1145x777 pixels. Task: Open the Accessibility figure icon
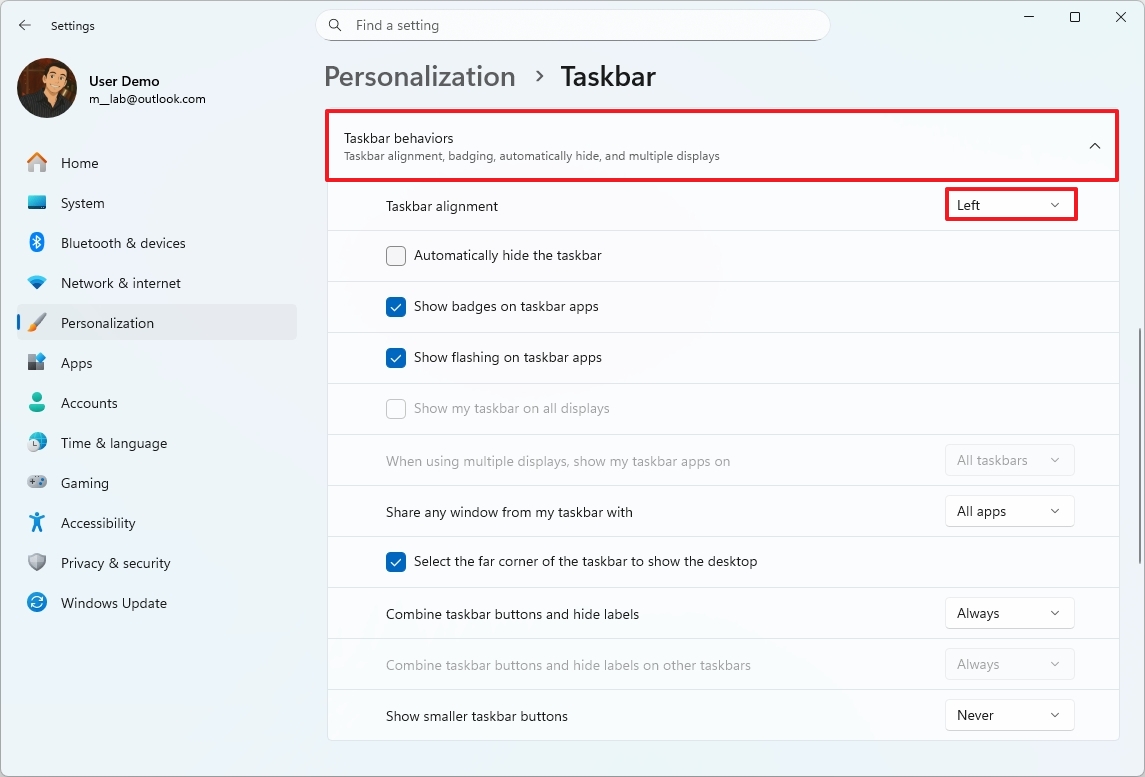coord(37,523)
